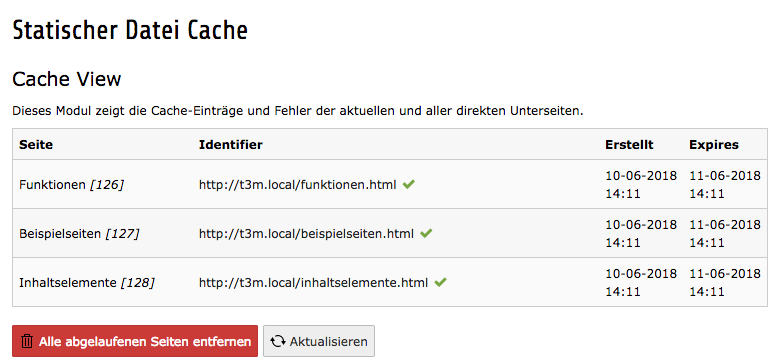Select the Funktionen [126] page entry

(71, 185)
